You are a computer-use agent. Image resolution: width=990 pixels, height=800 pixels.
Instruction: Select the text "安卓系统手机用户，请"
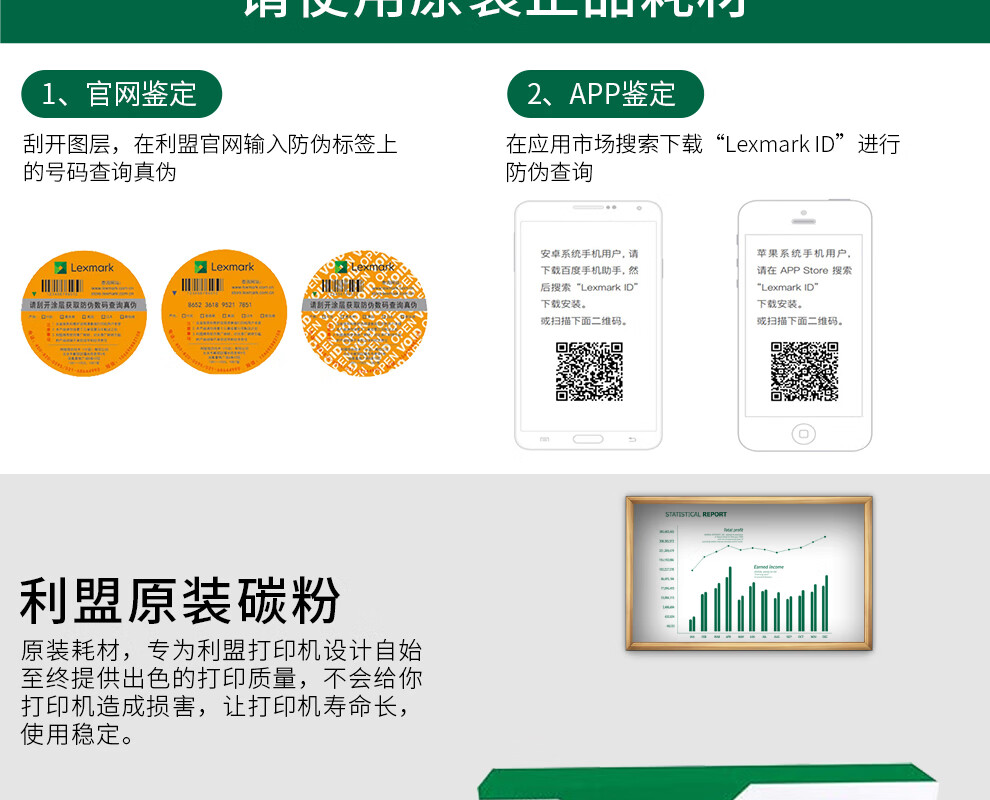pyautogui.click(x=589, y=254)
